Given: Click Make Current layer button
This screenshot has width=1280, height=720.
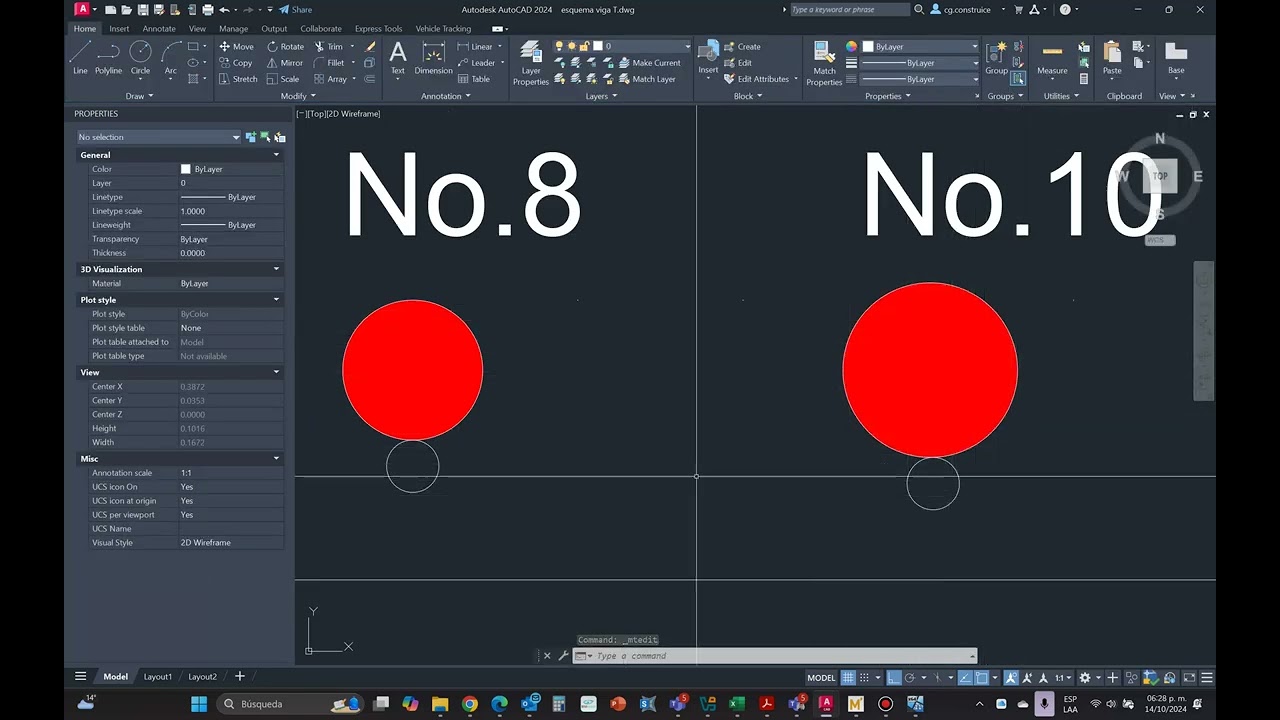Looking at the screenshot, I should (x=649, y=63).
